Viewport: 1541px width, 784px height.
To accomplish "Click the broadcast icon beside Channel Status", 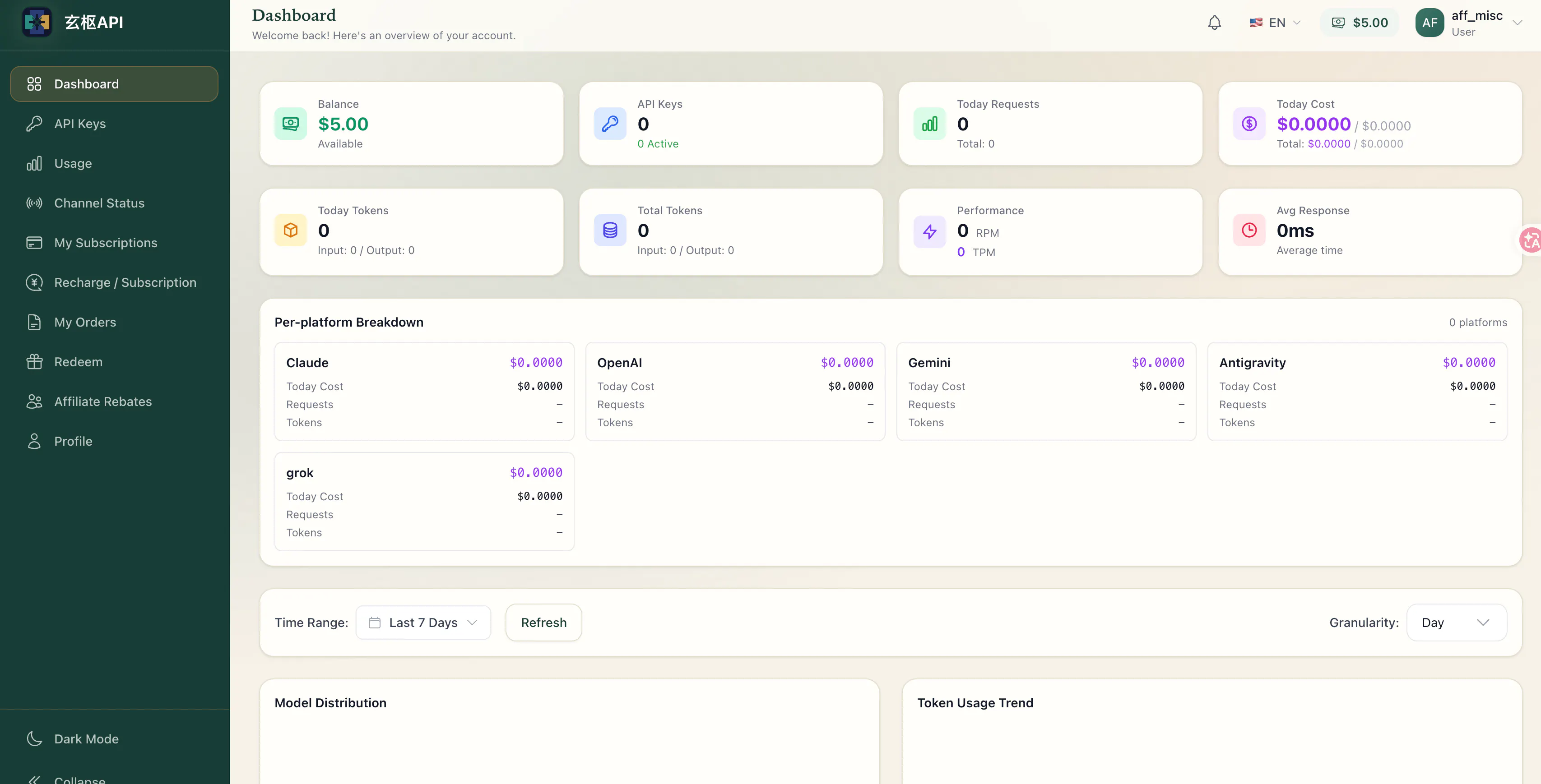I will tap(34, 203).
